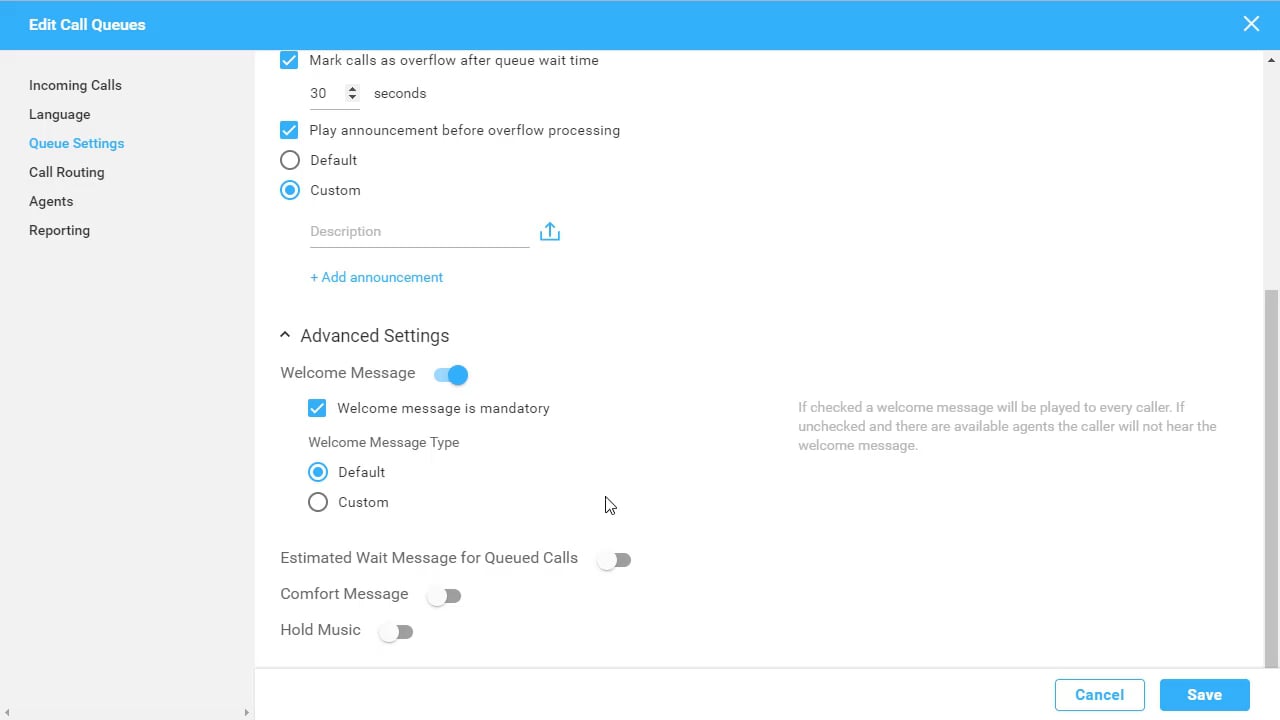Select Default overflow announcement radio button
1280x720 pixels.
(x=290, y=160)
